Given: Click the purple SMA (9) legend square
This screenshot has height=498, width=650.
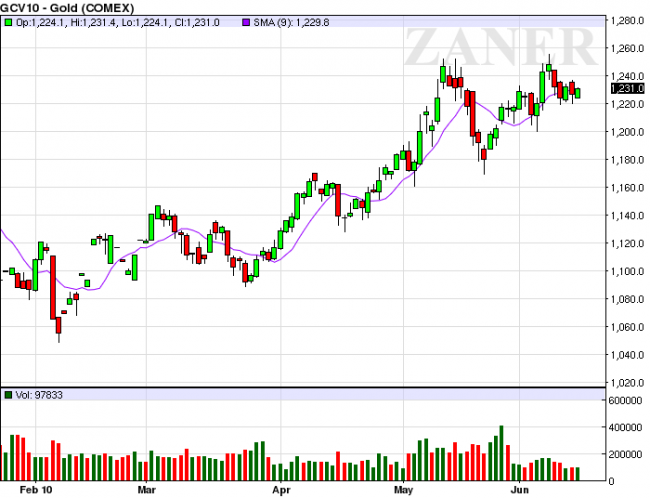Looking at the screenshot, I should click(x=246, y=22).
